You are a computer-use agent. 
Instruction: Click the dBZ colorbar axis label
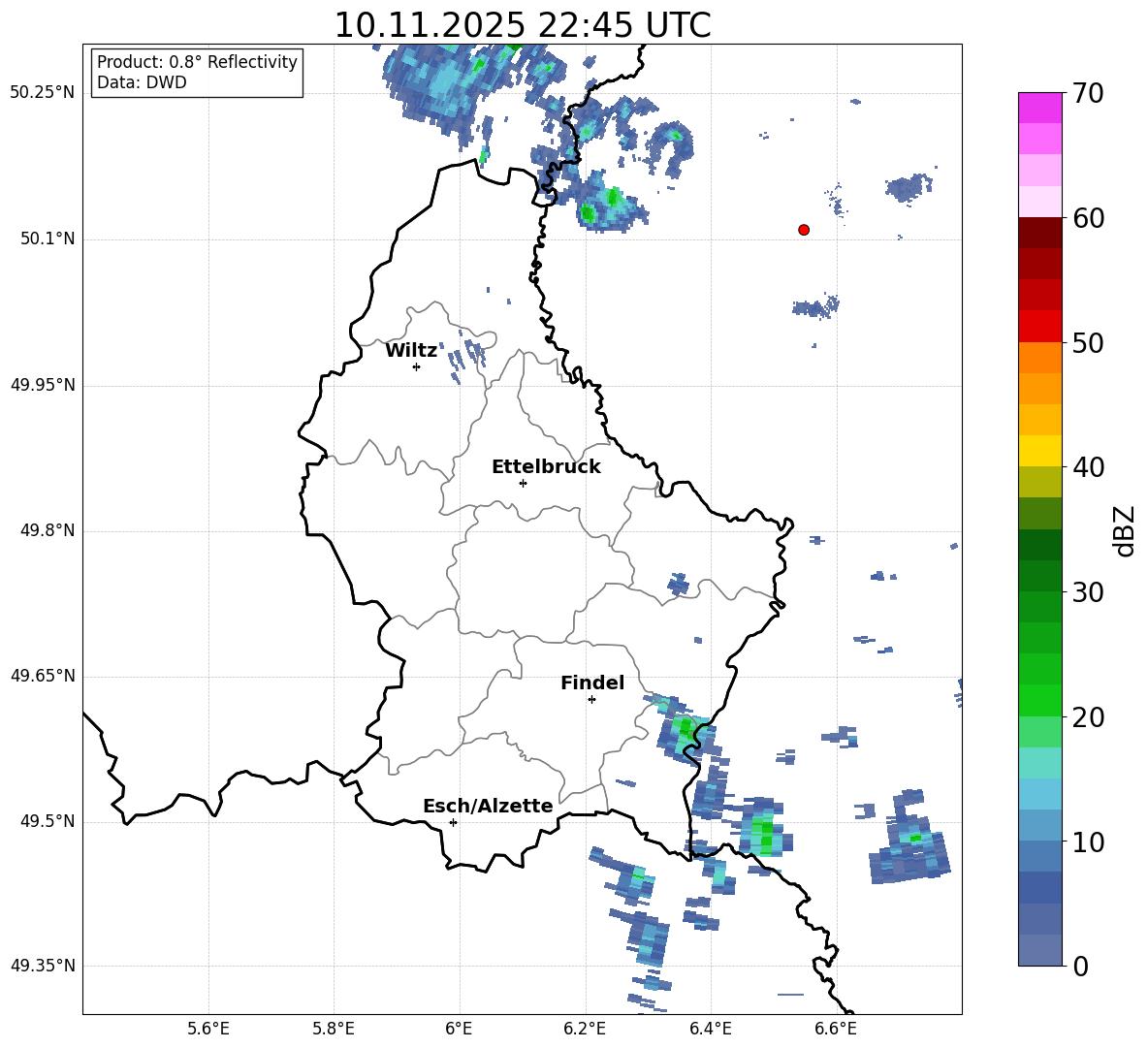1124,530
